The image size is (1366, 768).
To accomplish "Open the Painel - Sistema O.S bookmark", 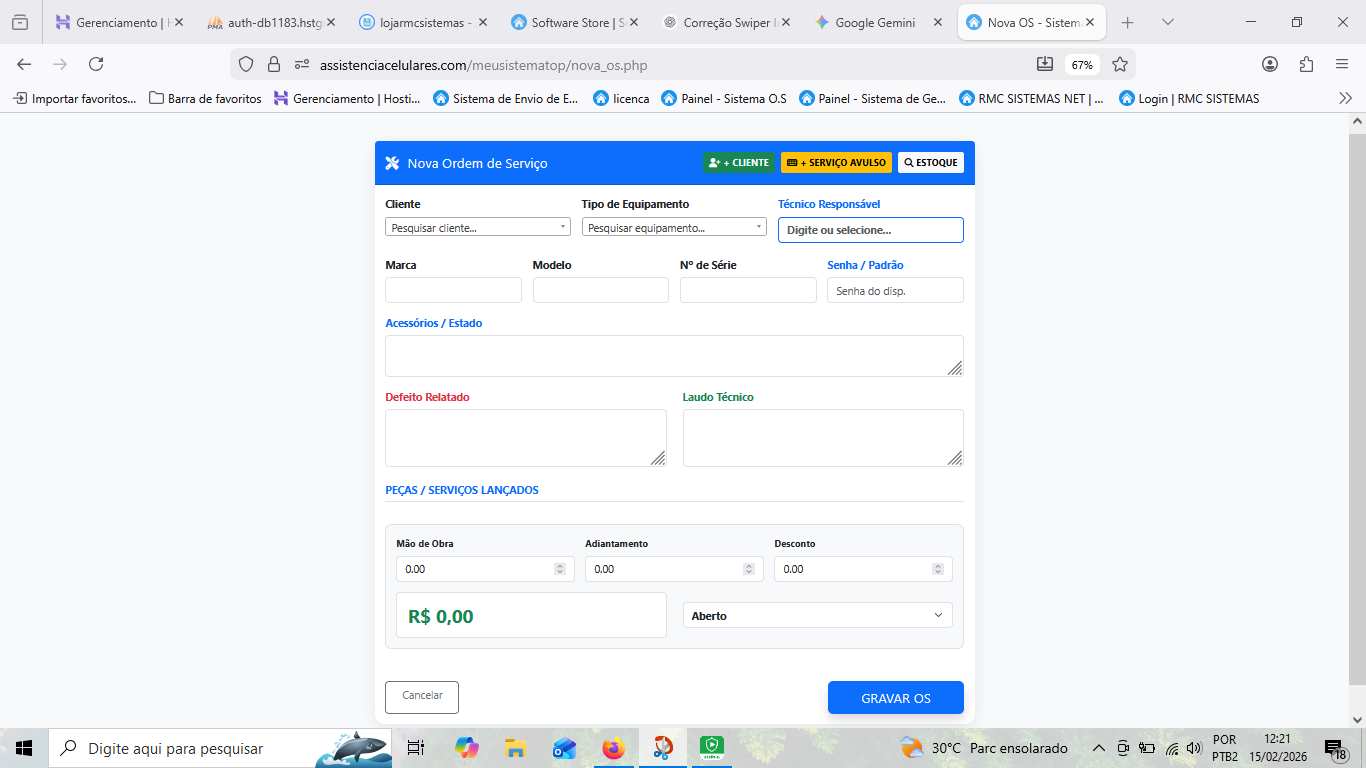I will point(724,98).
